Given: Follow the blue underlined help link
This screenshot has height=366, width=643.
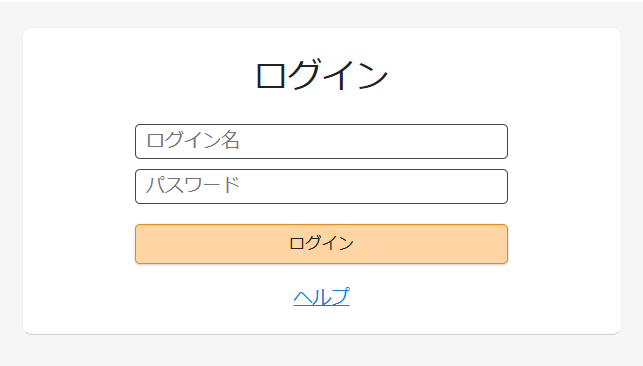Looking at the screenshot, I should 321,297.
